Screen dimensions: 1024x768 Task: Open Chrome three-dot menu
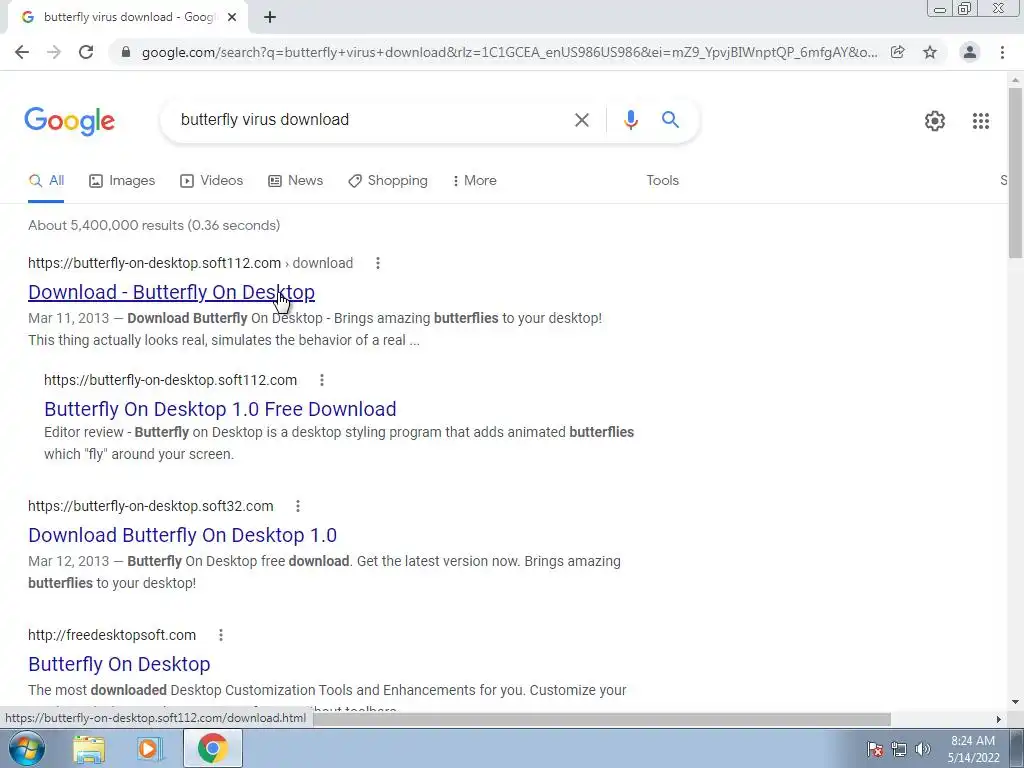pos(1002,52)
